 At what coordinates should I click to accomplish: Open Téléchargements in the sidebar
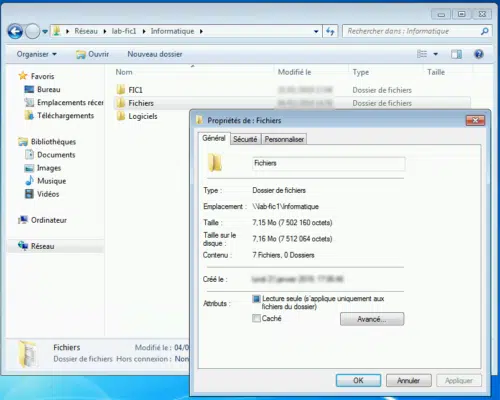point(65,116)
